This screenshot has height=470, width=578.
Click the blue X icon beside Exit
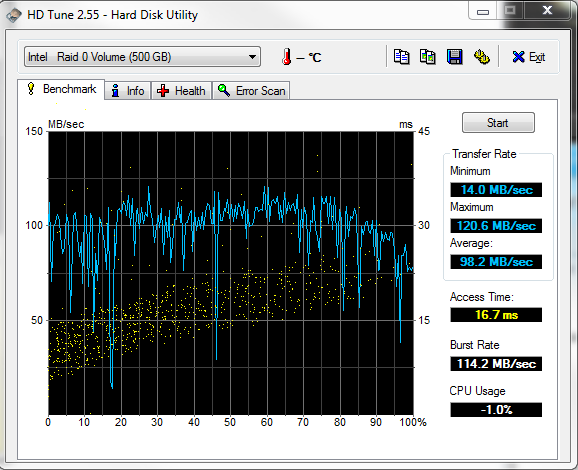click(x=518, y=57)
